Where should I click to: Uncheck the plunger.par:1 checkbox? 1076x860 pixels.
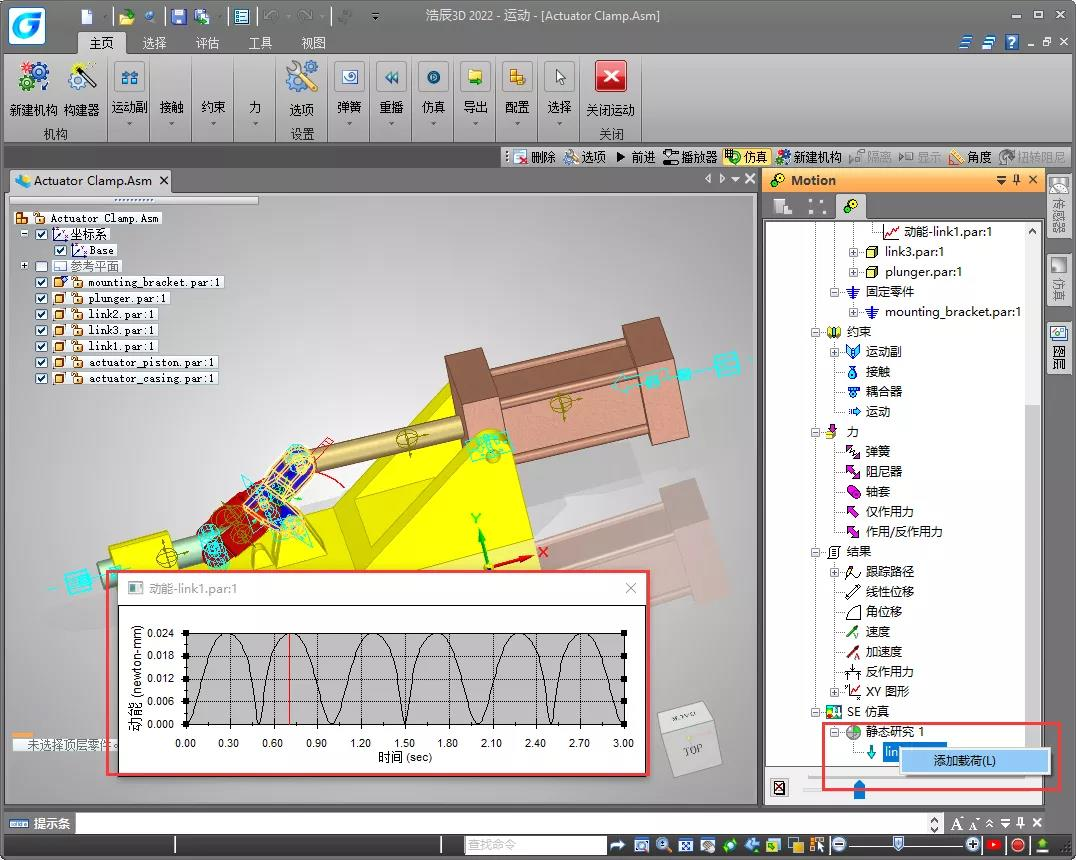[41, 298]
